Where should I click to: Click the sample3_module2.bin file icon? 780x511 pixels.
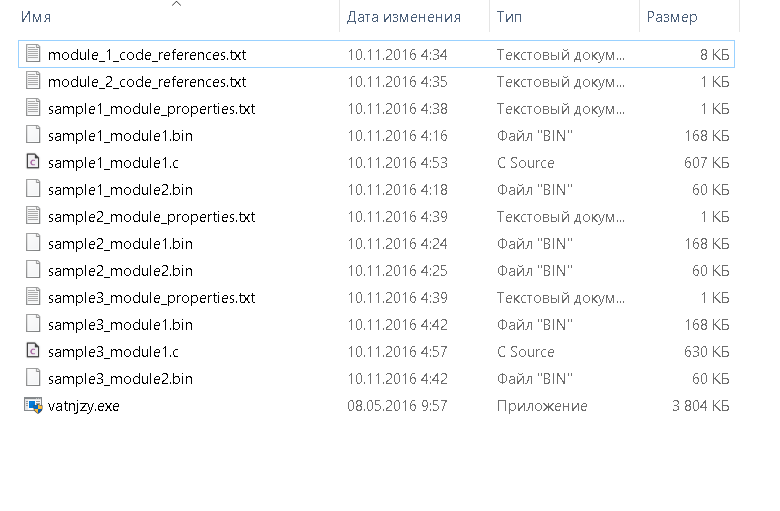pyautogui.click(x=33, y=379)
